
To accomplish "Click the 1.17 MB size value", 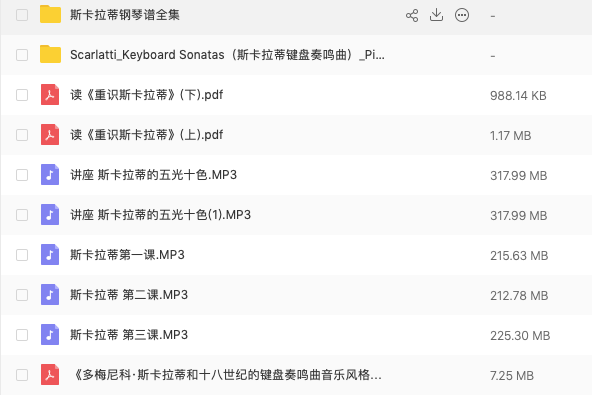I will (510, 136).
